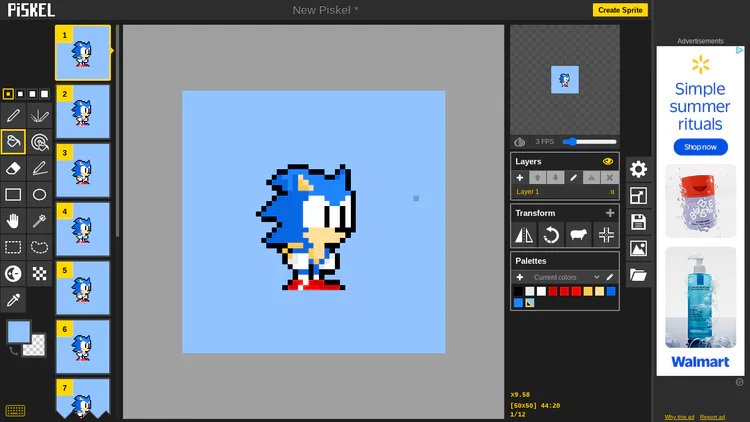
Task: Open the Current colors palette dropdown
Action: tap(566, 277)
